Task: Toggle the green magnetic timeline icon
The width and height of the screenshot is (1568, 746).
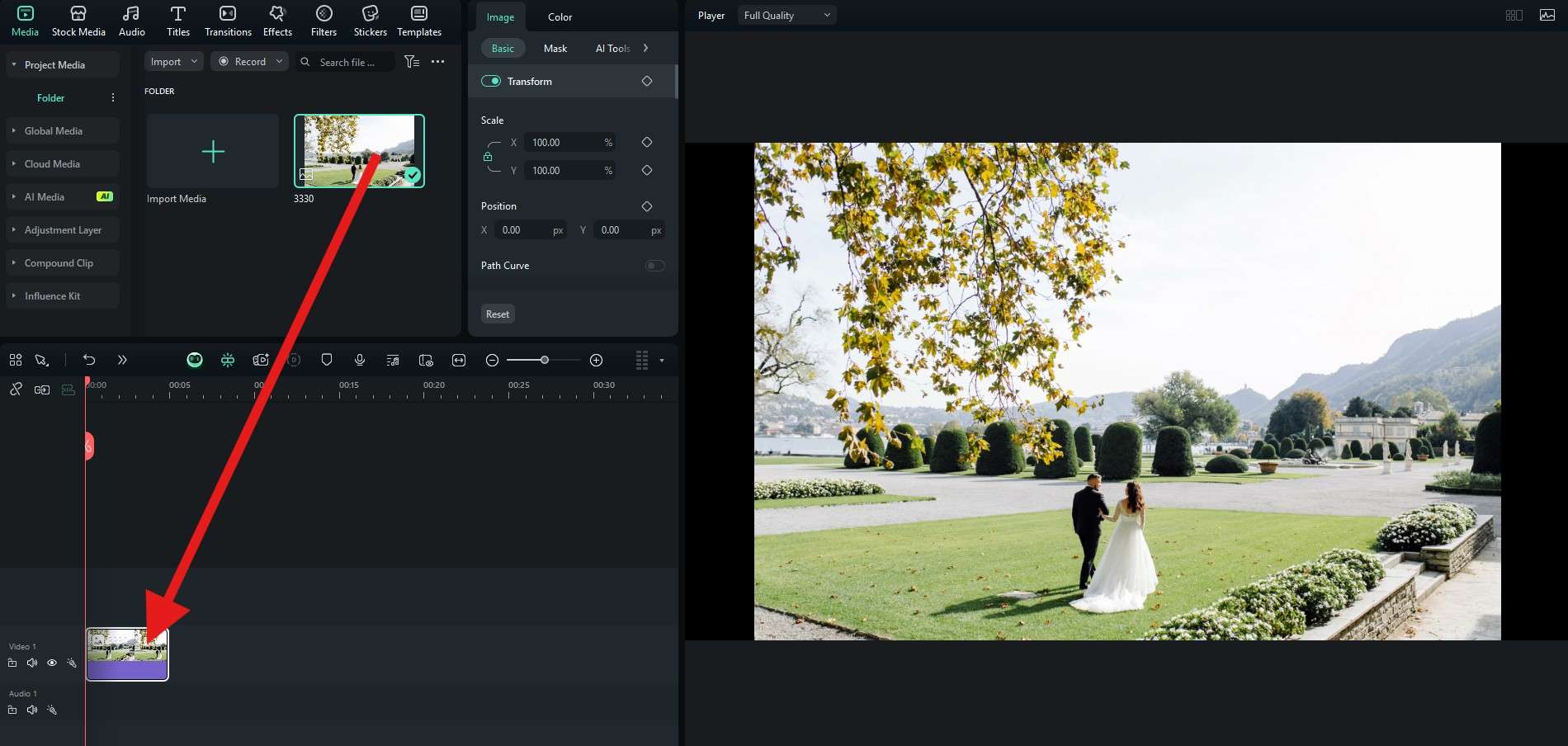Action: [68, 390]
